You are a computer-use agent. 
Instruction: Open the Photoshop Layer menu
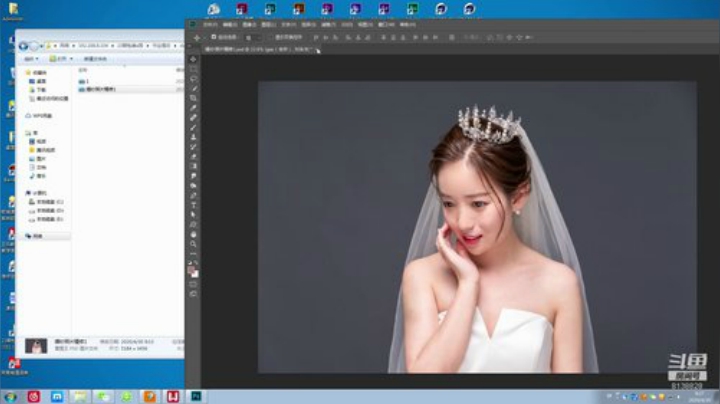coord(269,24)
